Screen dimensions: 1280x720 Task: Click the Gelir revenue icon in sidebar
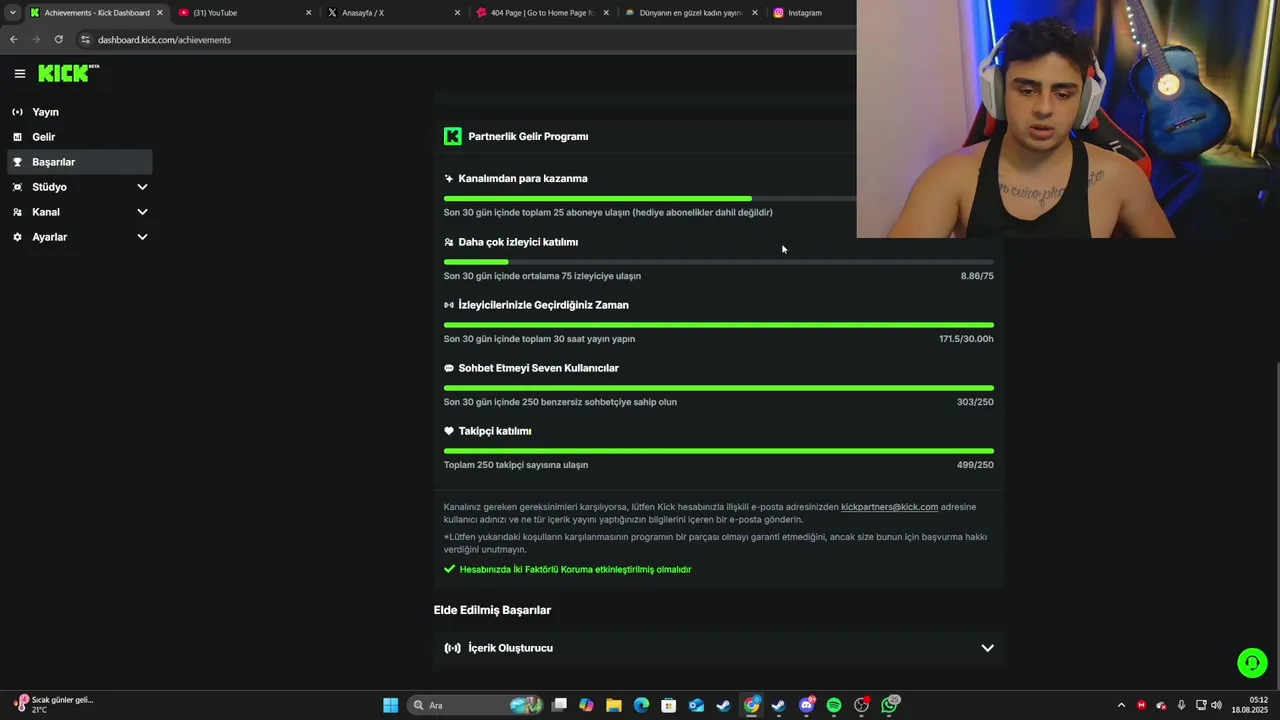[x=17, y=137]
